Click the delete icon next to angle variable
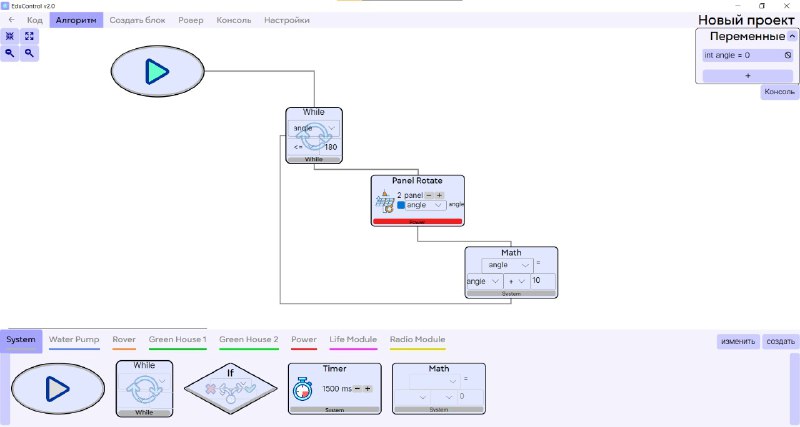The height and width of the screenshot is (427, 800). (x=787, y=56)
